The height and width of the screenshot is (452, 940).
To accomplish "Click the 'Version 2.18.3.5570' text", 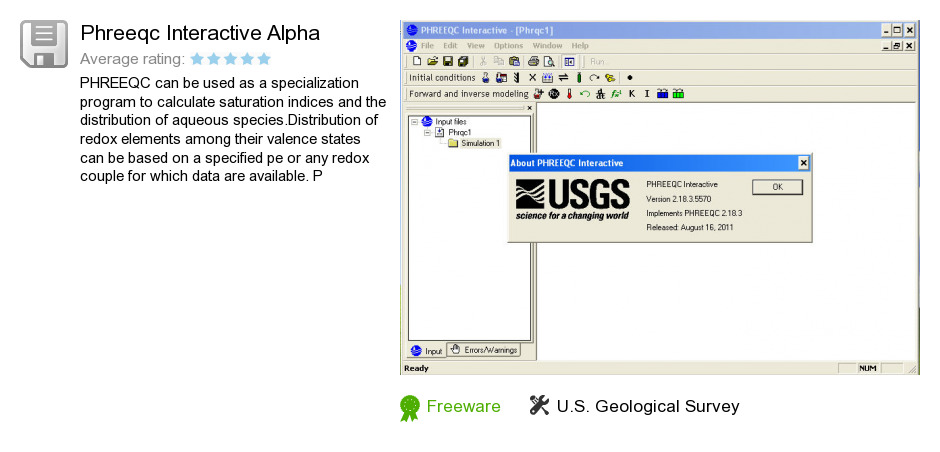I will [x=679, y=198].
